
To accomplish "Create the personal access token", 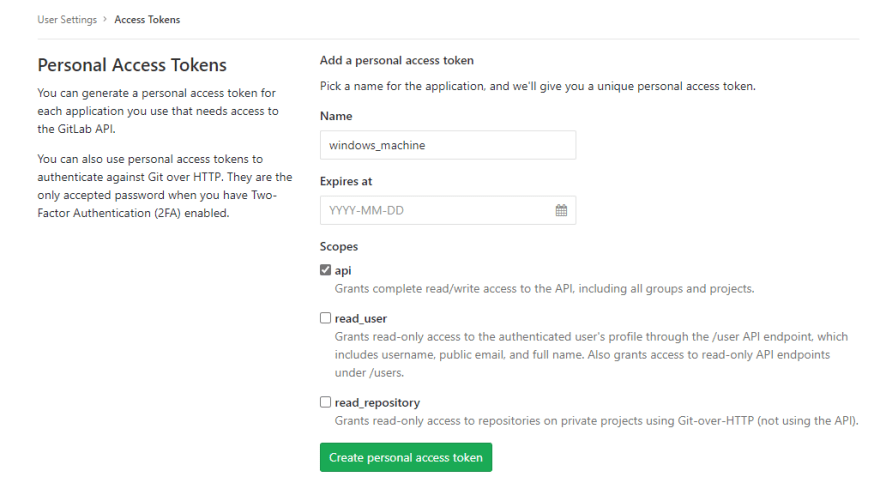I will click(406, 457).
